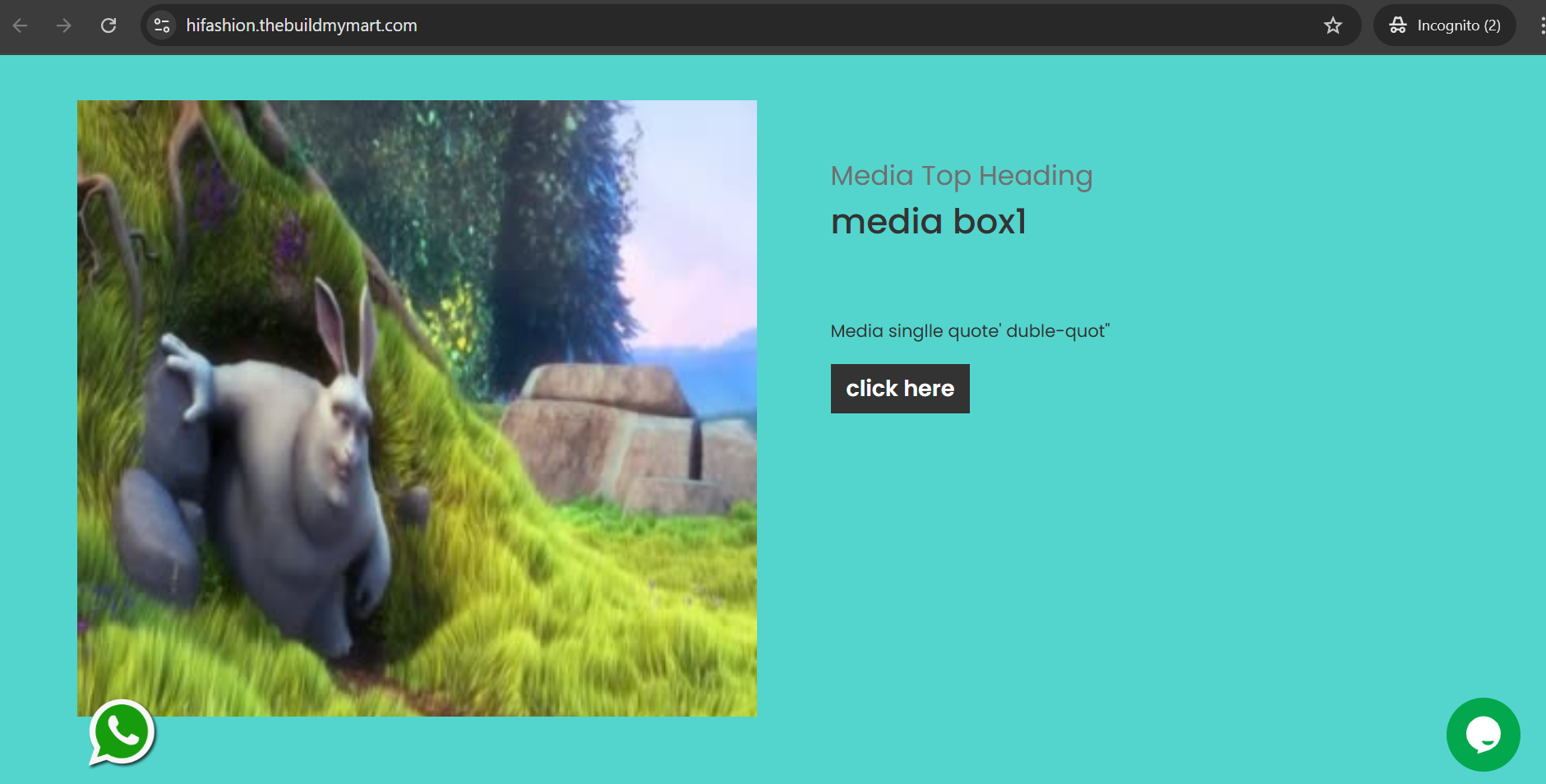
Task: Click the "click here" button
Action: [x=900, y=389]
